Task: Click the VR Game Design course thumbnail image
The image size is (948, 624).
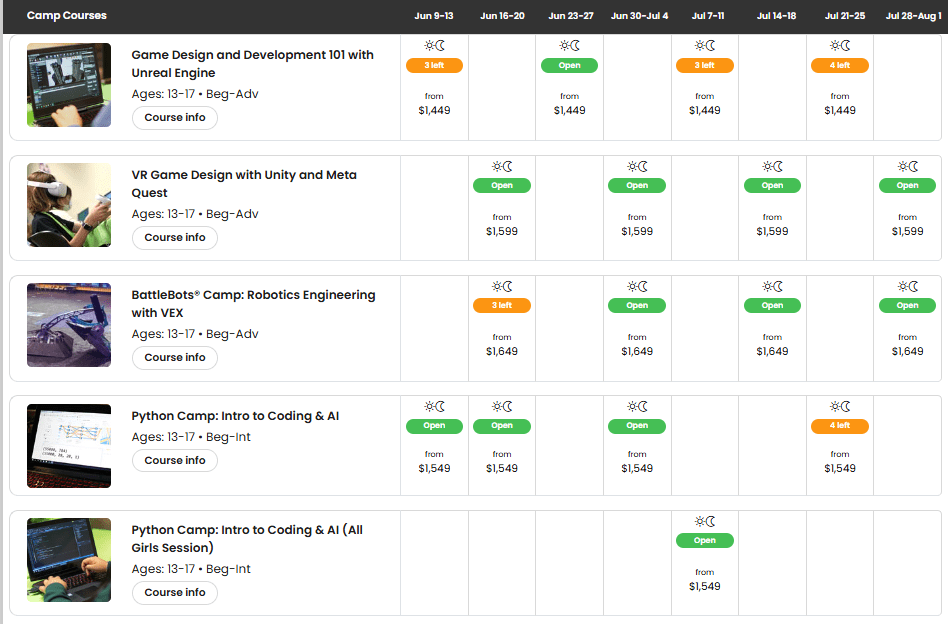Action: pyautogui.click(x=69, y=205)
